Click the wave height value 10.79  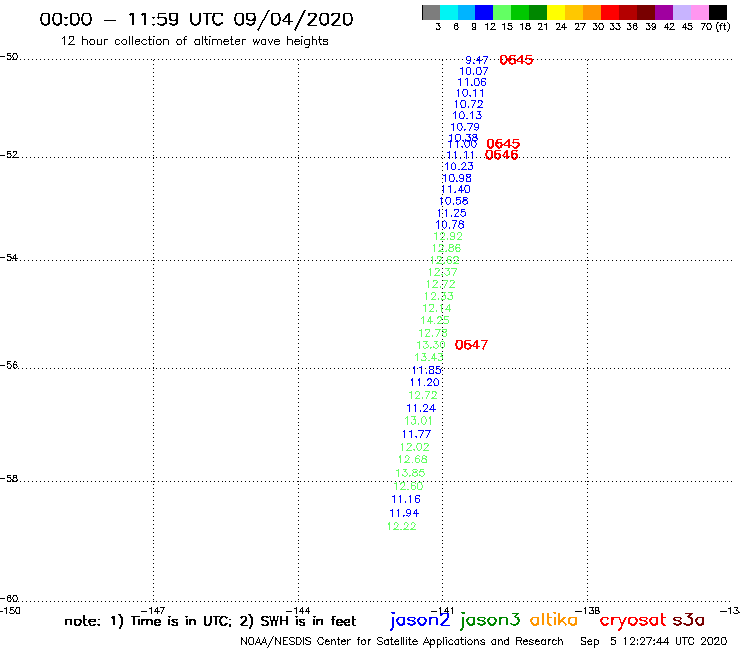point(465,127)
